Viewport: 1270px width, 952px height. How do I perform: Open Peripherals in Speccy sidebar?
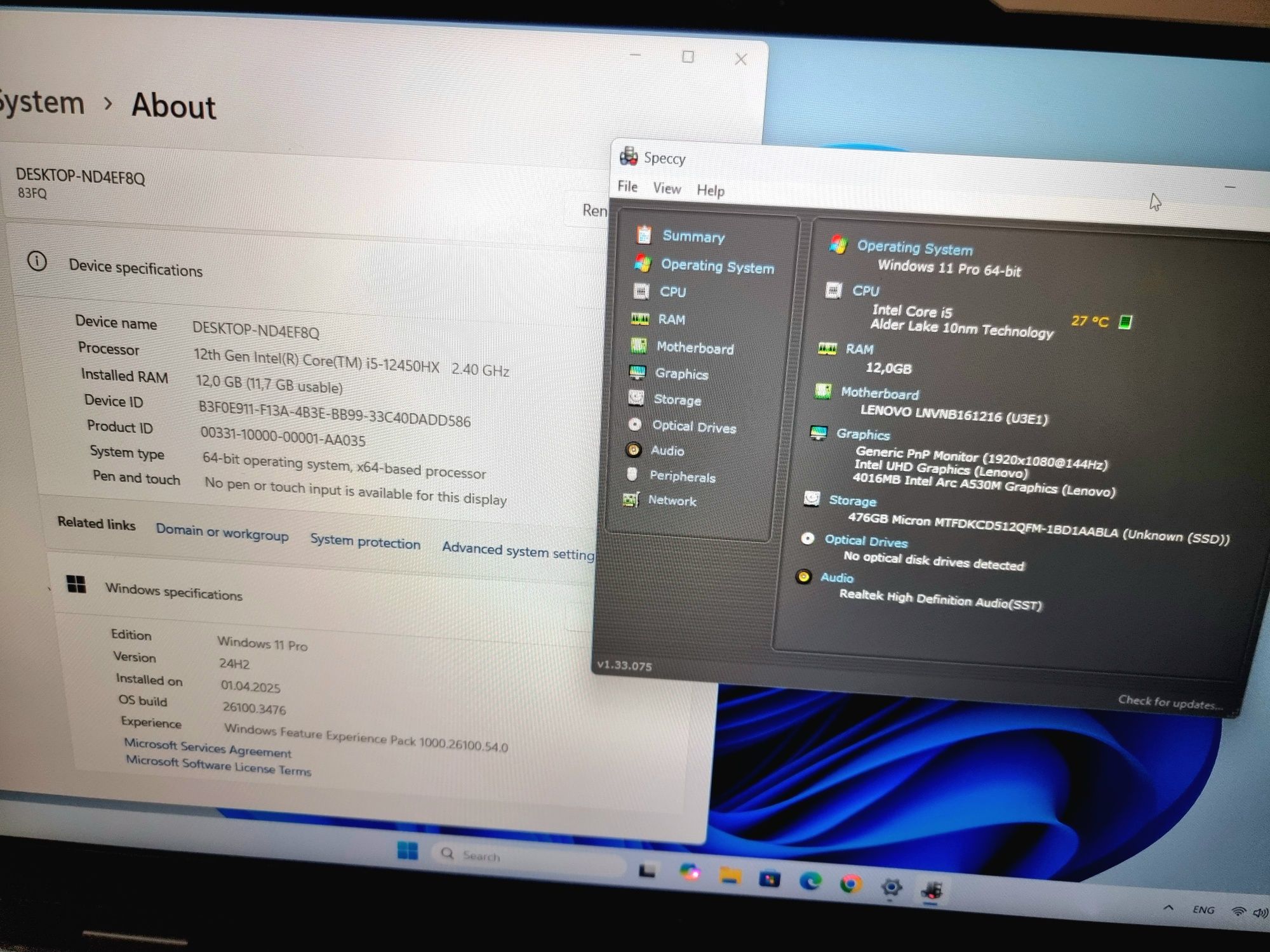point(683,477)
